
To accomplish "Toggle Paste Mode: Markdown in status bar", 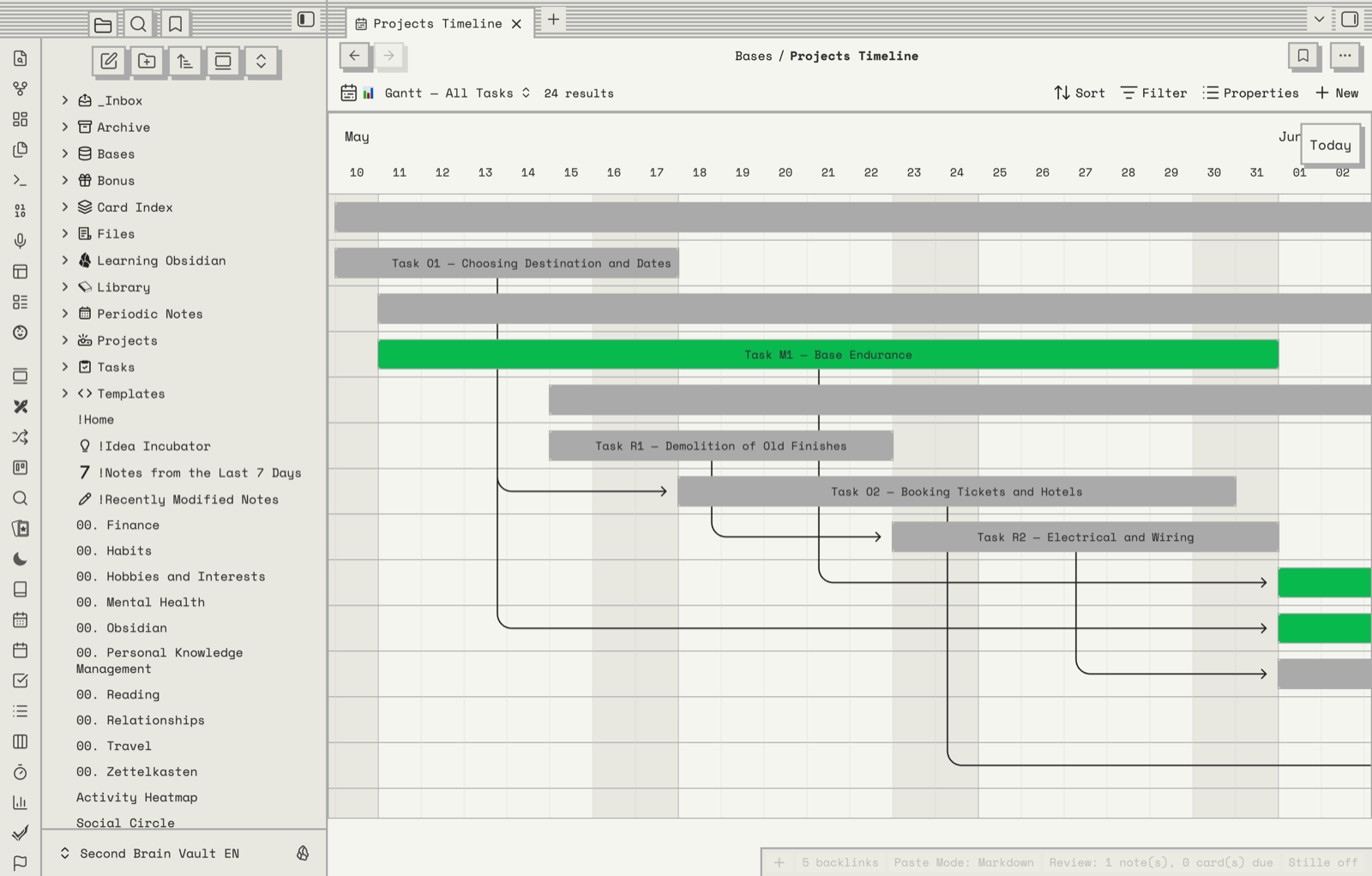I will point(963,862).
